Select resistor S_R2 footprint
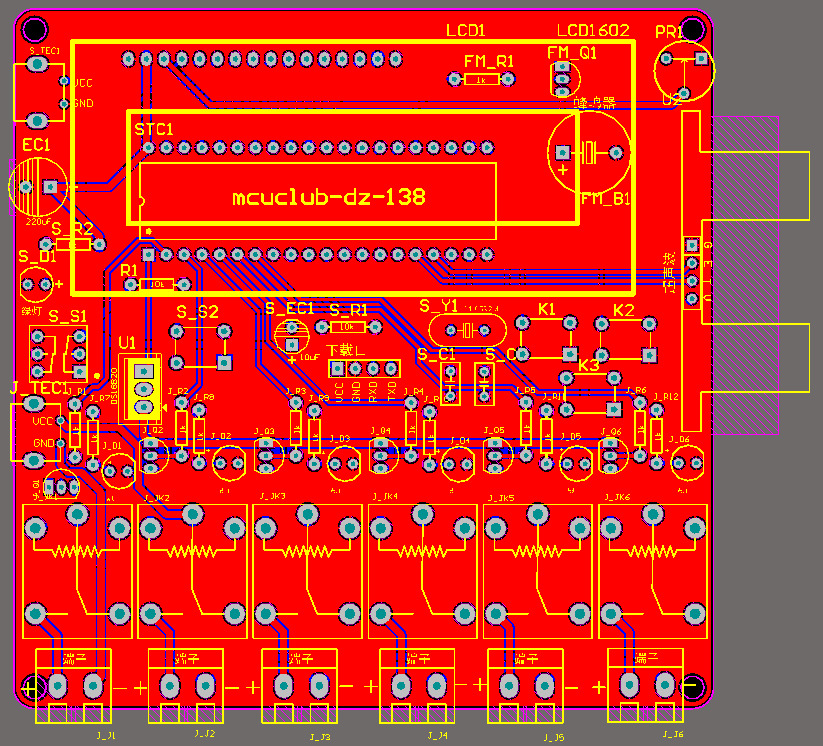 (x=72, y=244)
